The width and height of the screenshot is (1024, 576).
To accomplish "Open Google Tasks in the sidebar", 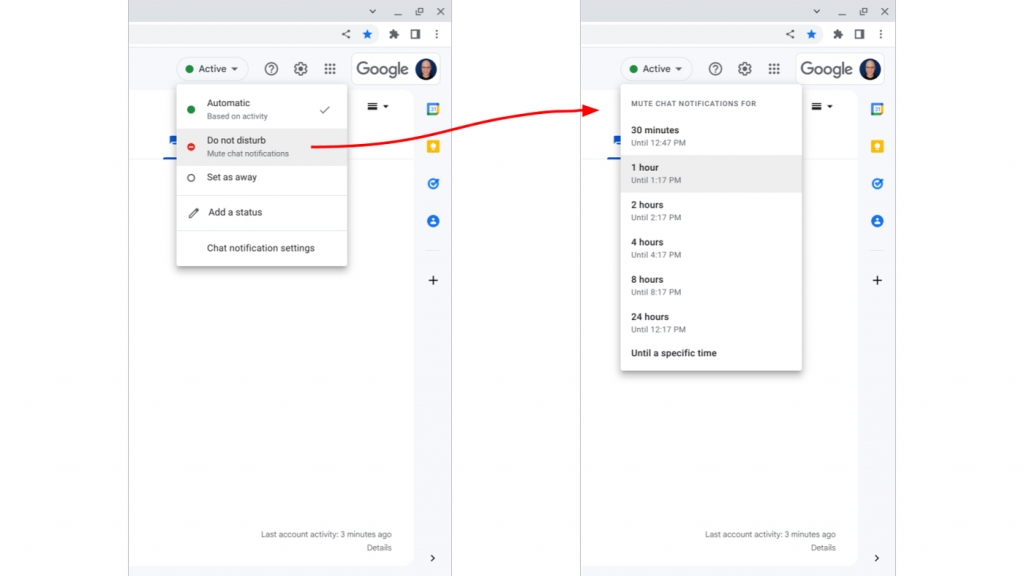I will click(x=433, y=184).
